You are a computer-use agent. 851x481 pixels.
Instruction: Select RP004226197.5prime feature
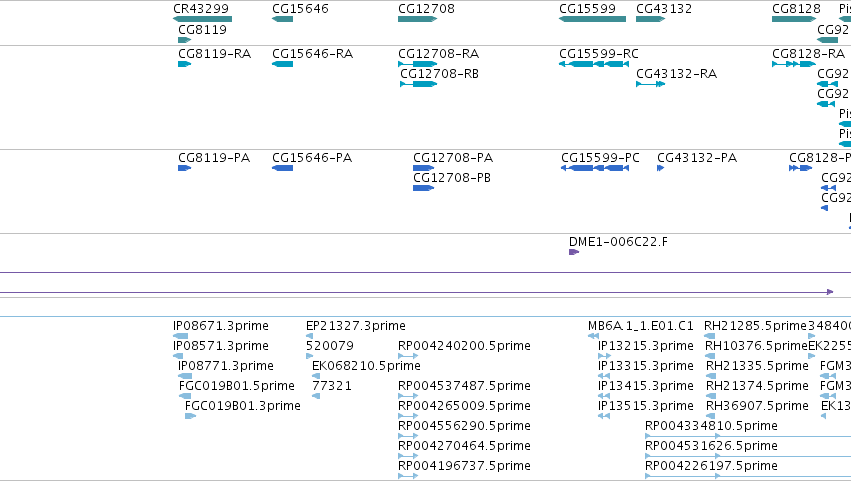point(748,477)
